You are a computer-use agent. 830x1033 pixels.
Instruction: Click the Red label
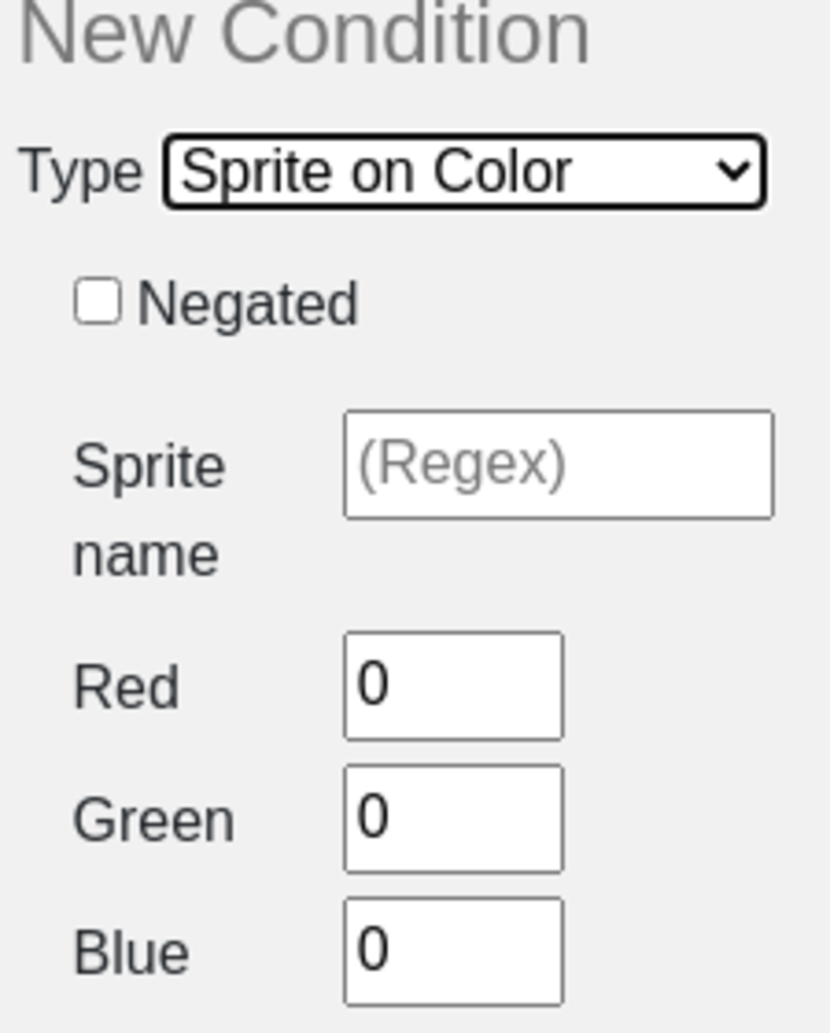pyautogui.click(x=126, y=688)
